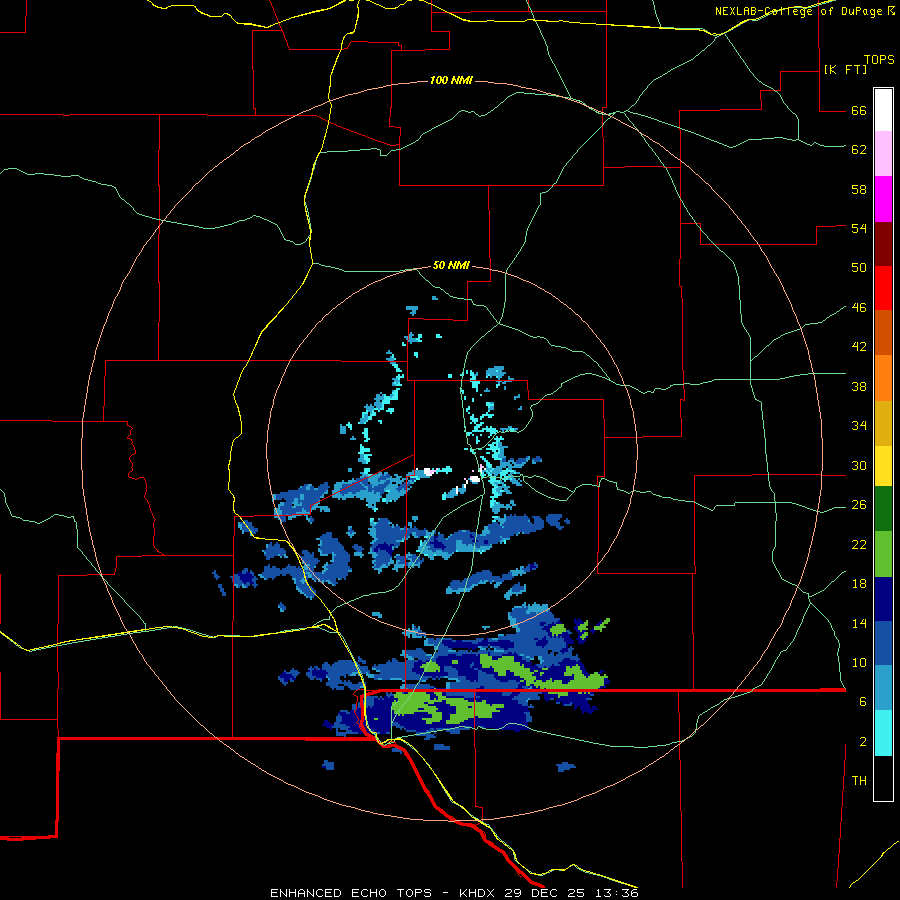
Task: Click the dark orange swatch near 42
Action: click(883, 333)
